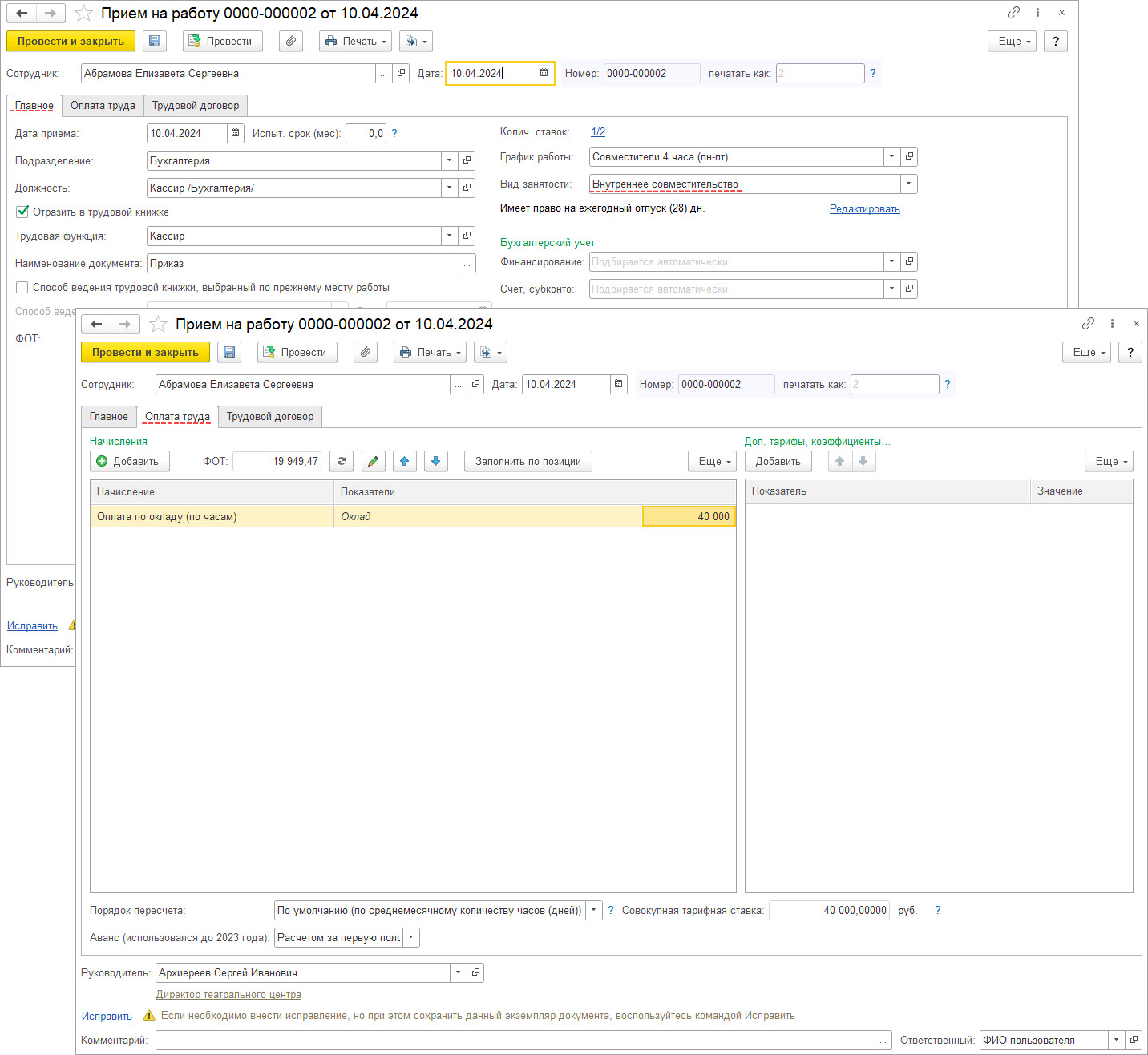The width and height of the screenshot is (1148, 1055).
Task: Expand Вид занятости dropdown arrow
Action: point(908,184)
